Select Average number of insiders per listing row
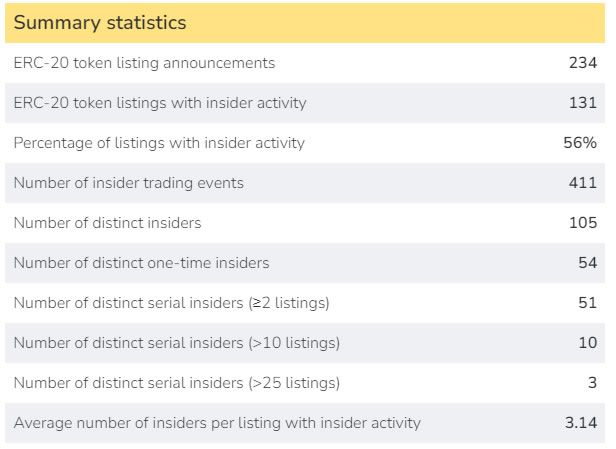Viewport: 616px width, 449px height. pos(305,423)
